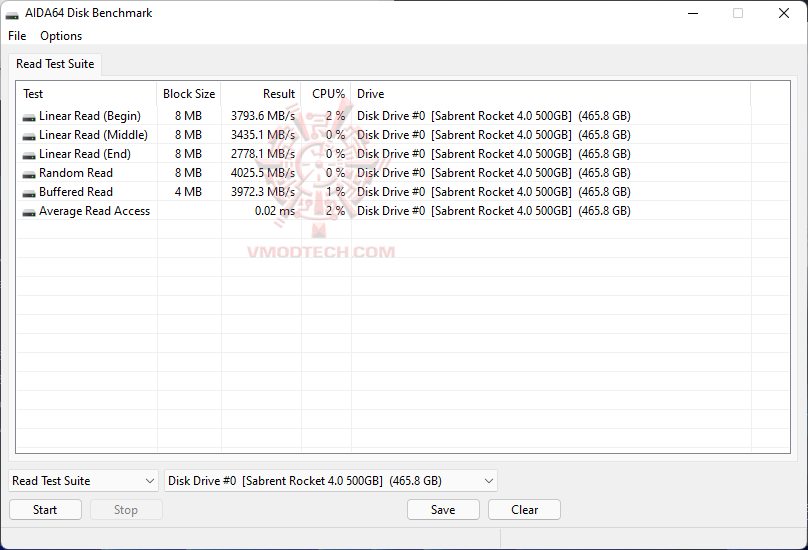Click the Stop button
Screen dimensions: 808x550
(126, 510)
